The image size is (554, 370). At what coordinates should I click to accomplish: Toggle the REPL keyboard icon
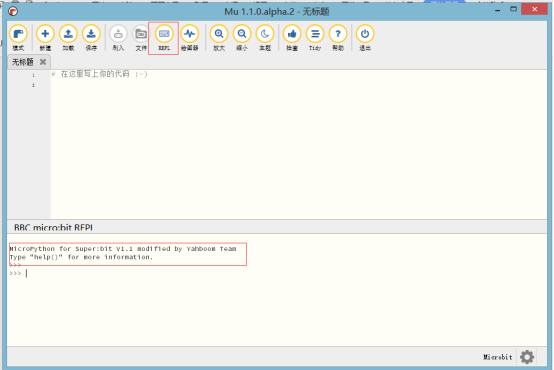coord(164,34)
